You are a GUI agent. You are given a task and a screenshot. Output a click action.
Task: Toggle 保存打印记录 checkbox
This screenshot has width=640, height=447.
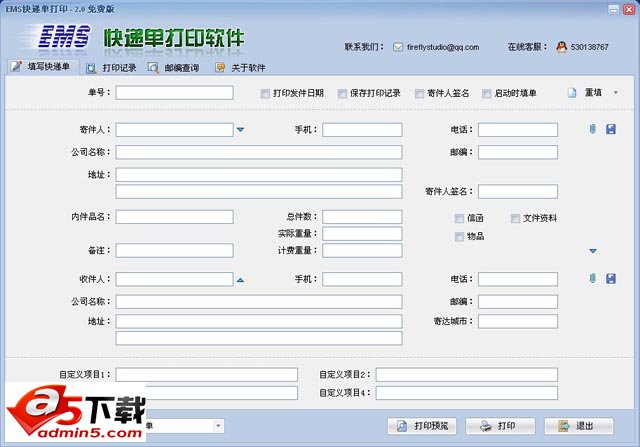[x=342, y=94]
